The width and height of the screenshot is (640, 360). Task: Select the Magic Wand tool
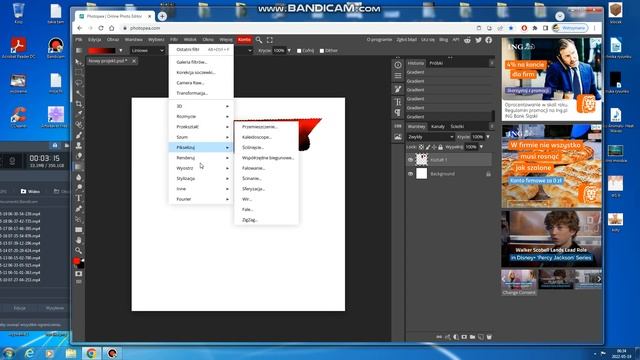coord(79,93)
